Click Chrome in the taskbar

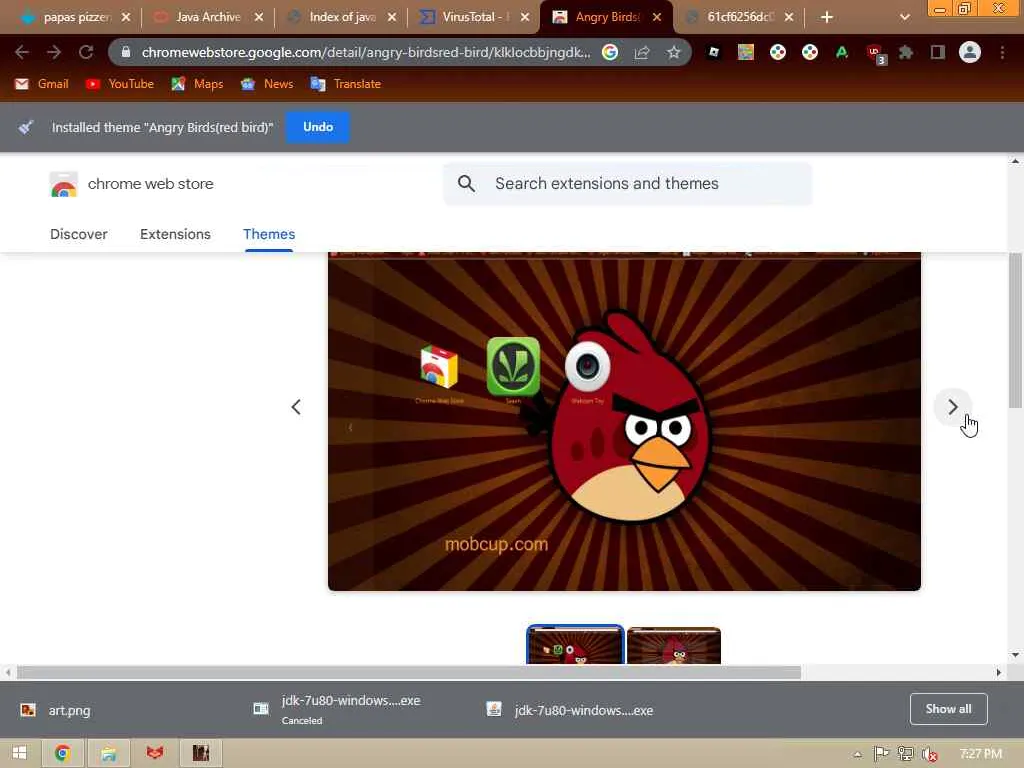click(62, 753)
